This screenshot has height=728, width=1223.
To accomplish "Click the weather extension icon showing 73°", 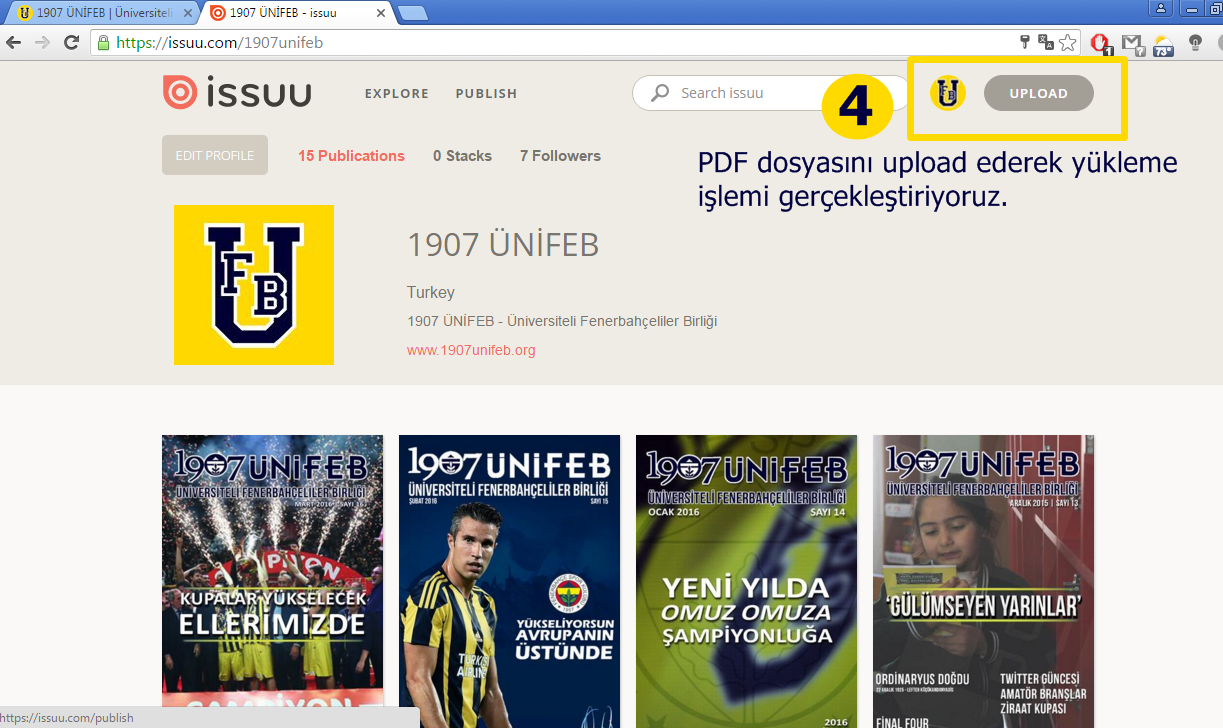I will [1163, 44].
